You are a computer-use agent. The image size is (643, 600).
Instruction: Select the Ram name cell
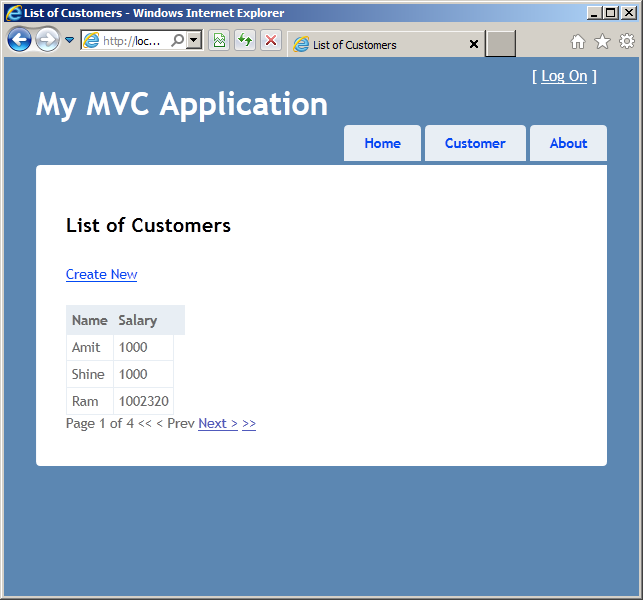pyautogui.click(x=90, y=401)
